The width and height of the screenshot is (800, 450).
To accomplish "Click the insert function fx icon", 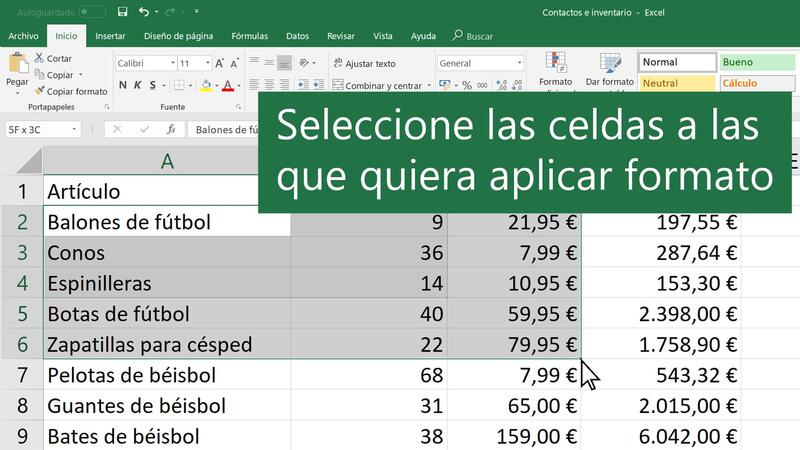I will pos(171,130).
